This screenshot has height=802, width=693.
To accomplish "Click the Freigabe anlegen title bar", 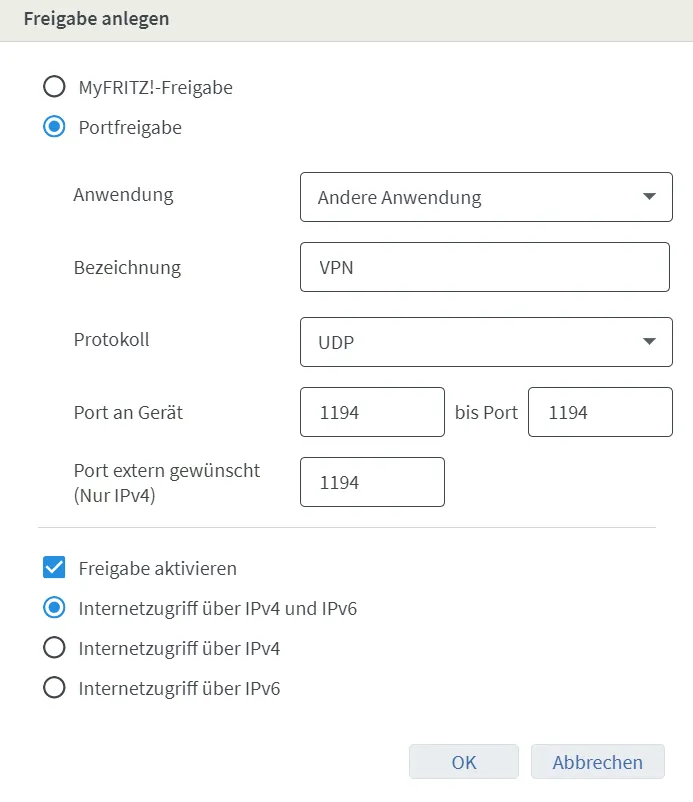I will [x=346, y=20].
